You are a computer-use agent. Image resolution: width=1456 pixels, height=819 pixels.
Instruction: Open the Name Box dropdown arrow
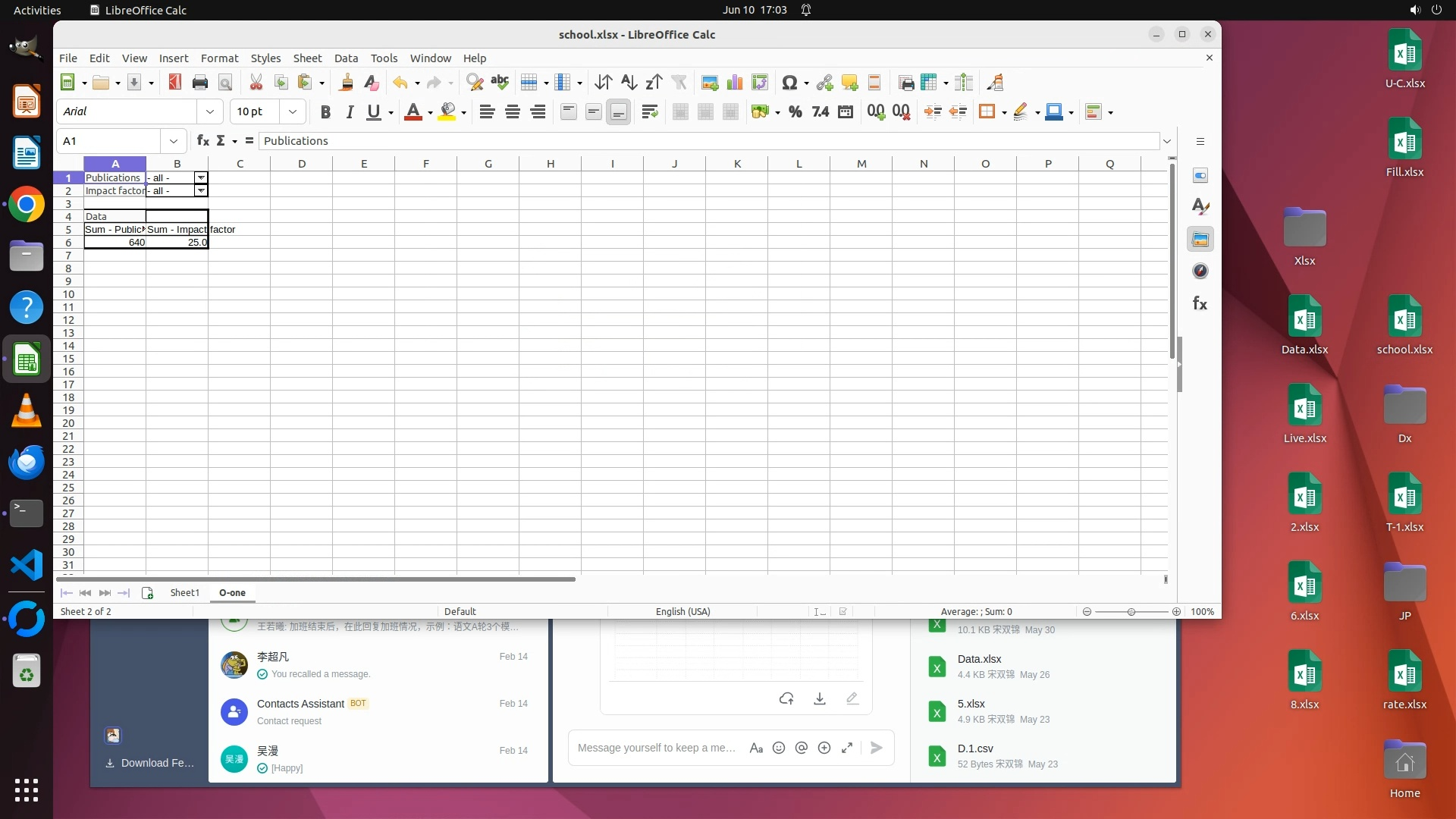[x=174, y=141]
